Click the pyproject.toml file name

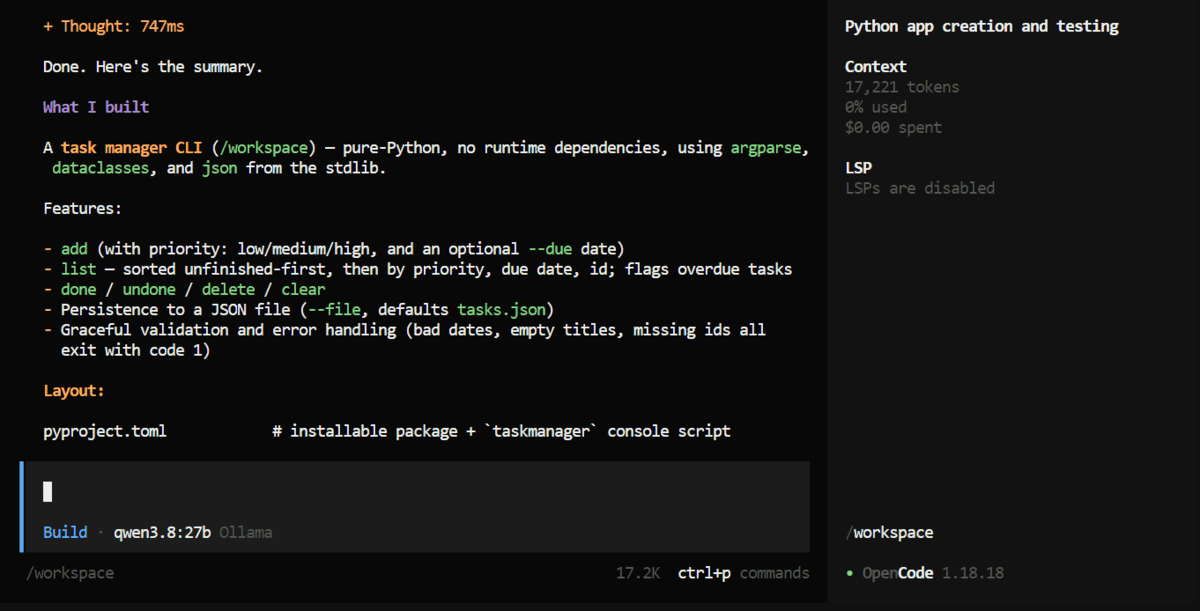[x=105, y=431]
